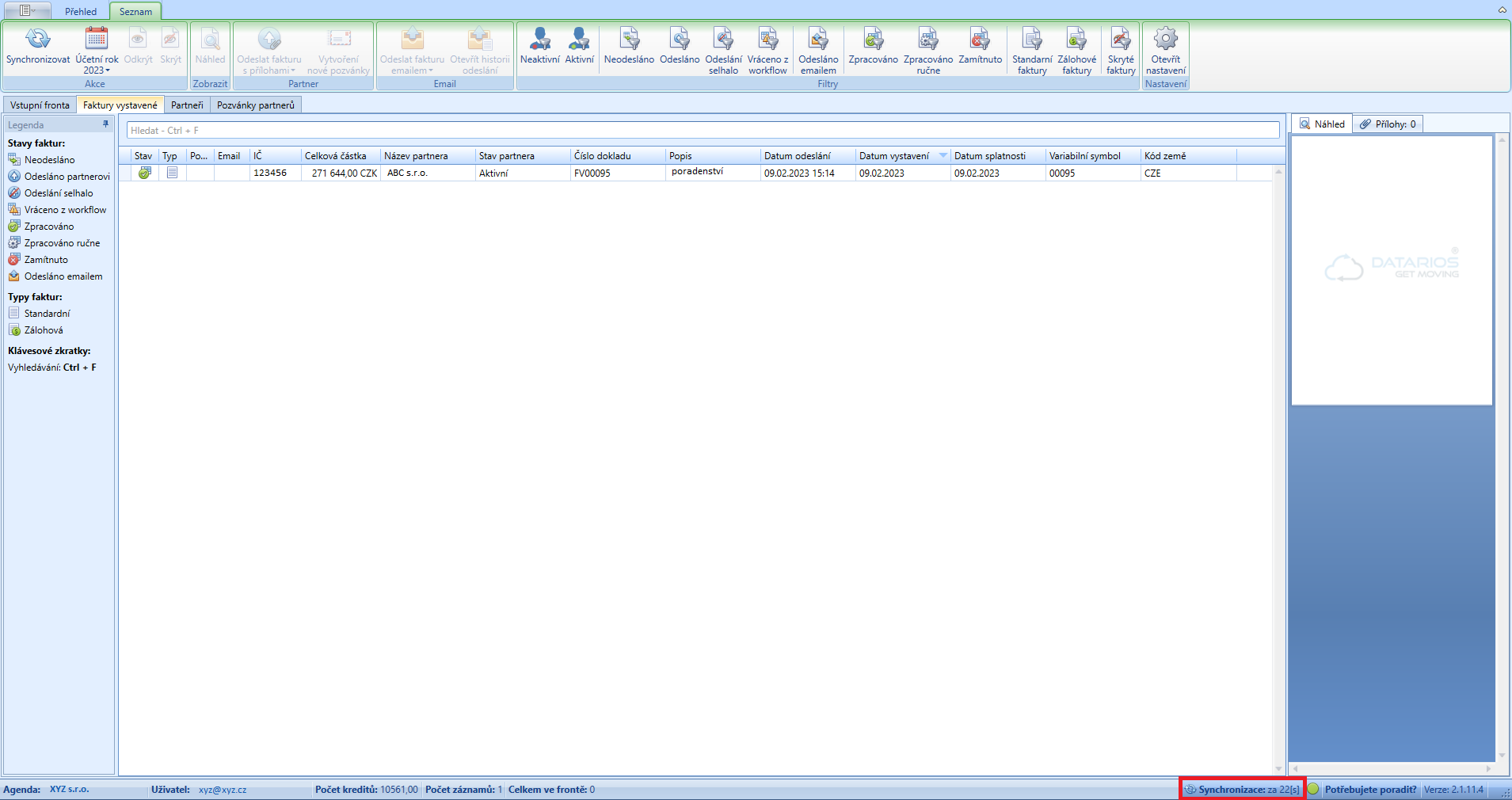Toggle Neaktivní partner filter

click(x=539, y=40)
